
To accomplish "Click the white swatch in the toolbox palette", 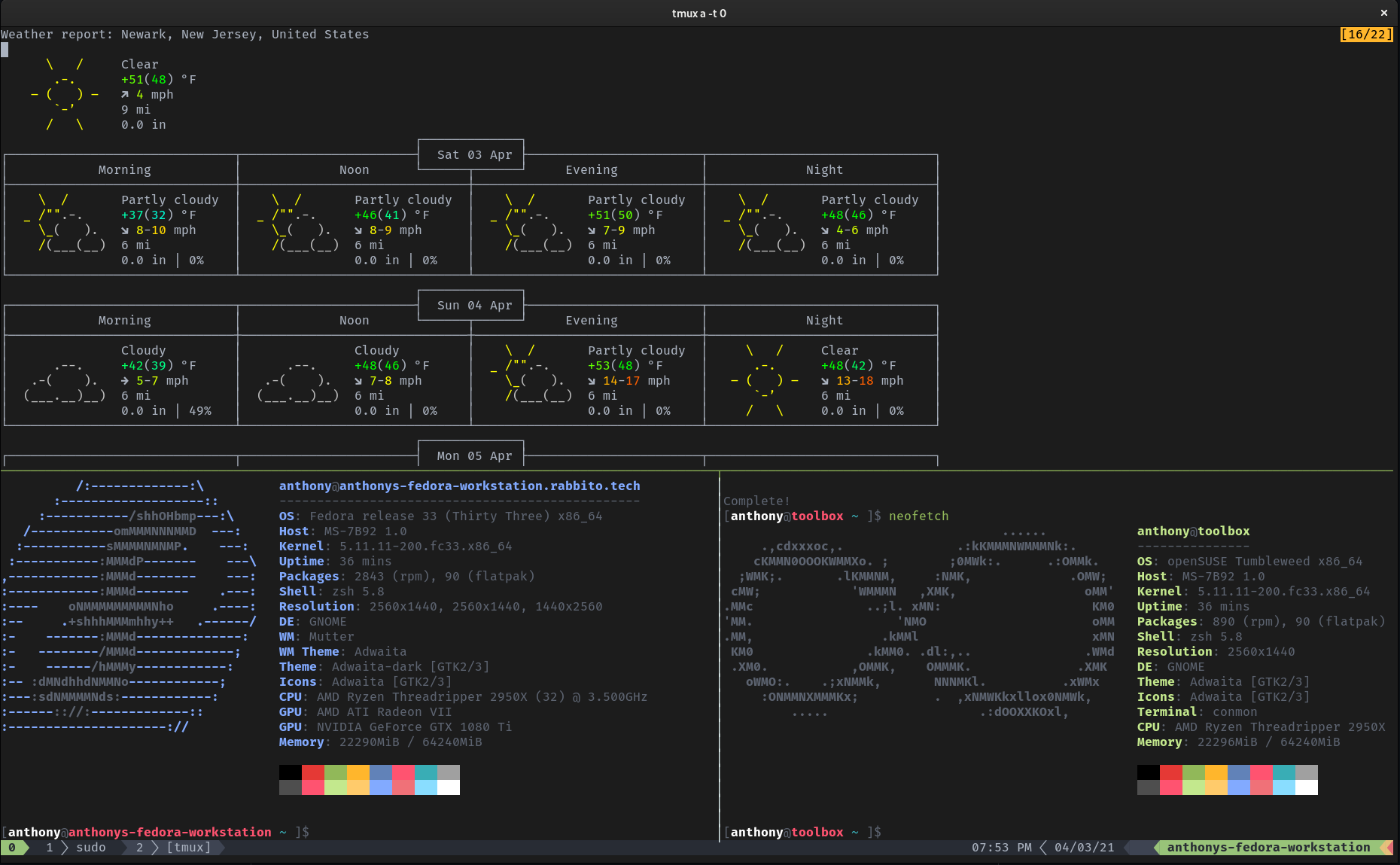I will tap(1307, 787).
